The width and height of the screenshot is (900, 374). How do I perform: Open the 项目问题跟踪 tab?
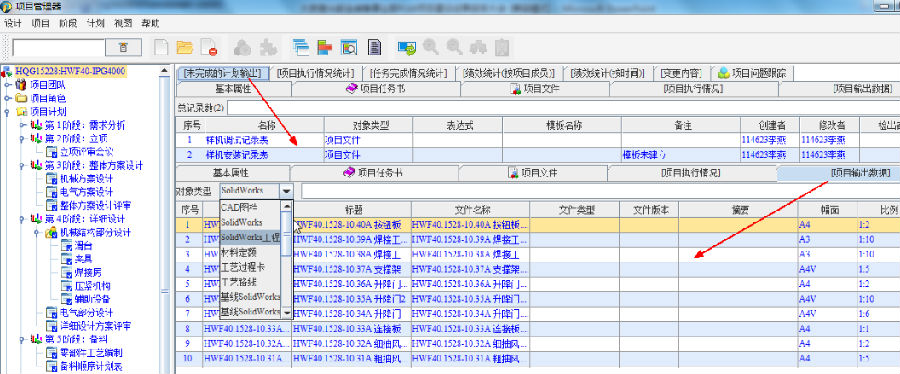tap(753, 73)
